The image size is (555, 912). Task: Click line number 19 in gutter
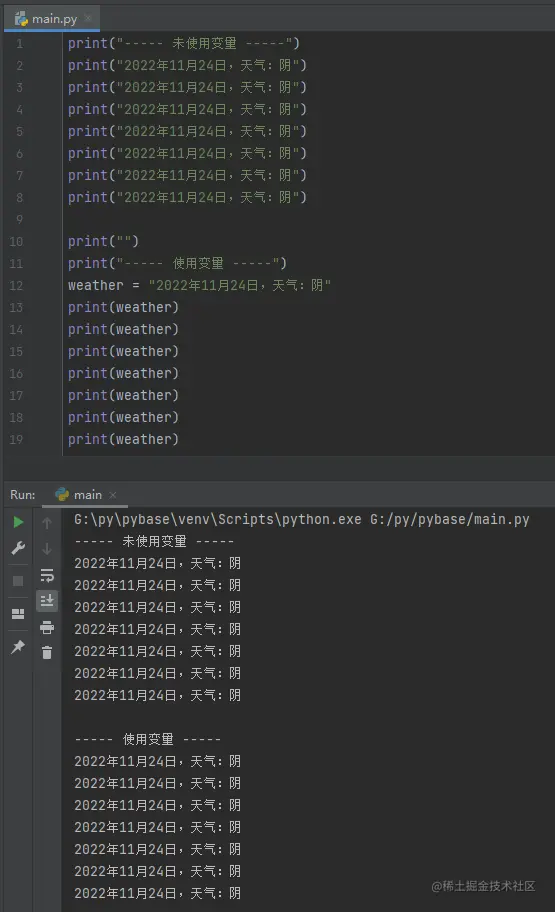(16, 440)
